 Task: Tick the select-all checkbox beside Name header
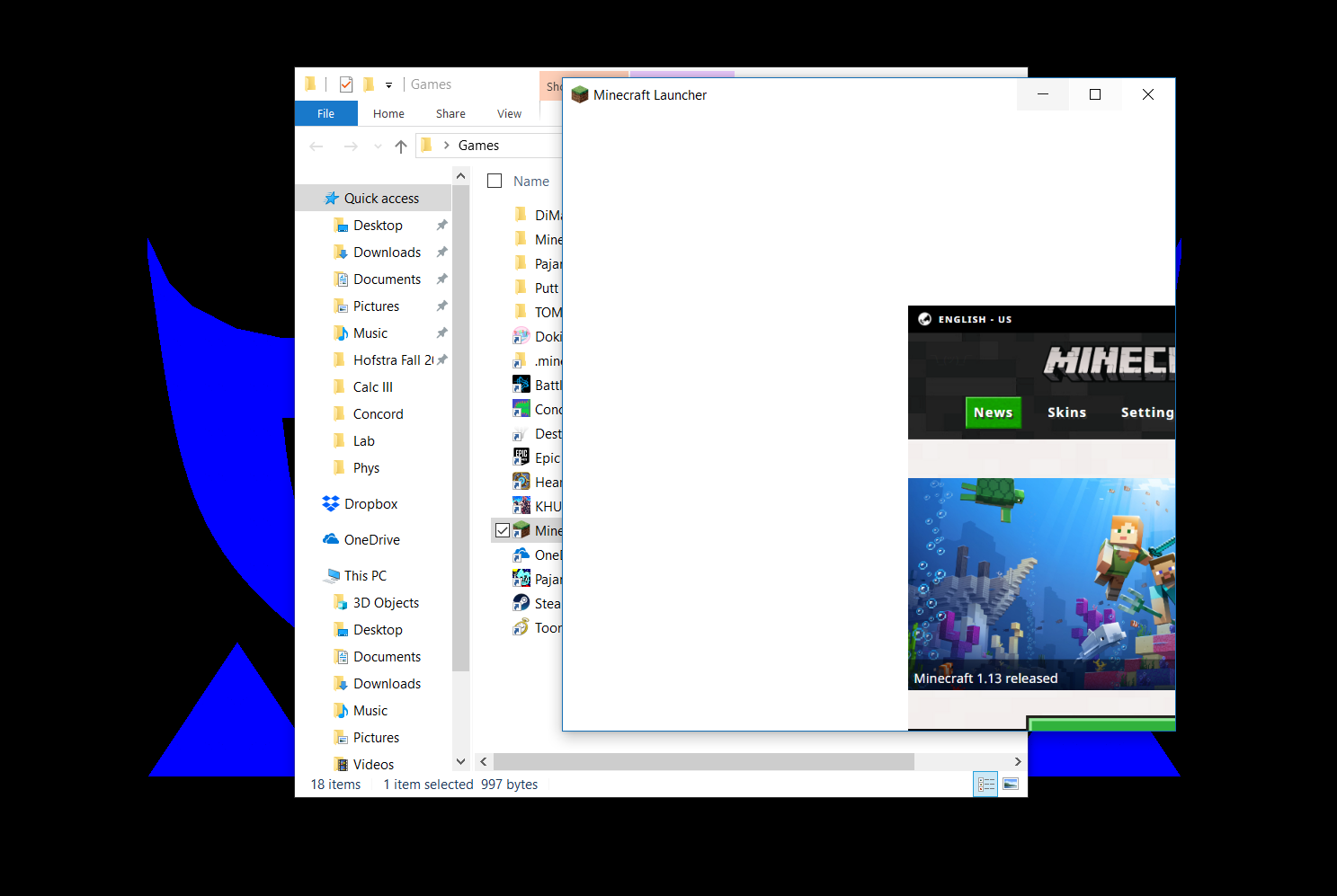[495, 181]
